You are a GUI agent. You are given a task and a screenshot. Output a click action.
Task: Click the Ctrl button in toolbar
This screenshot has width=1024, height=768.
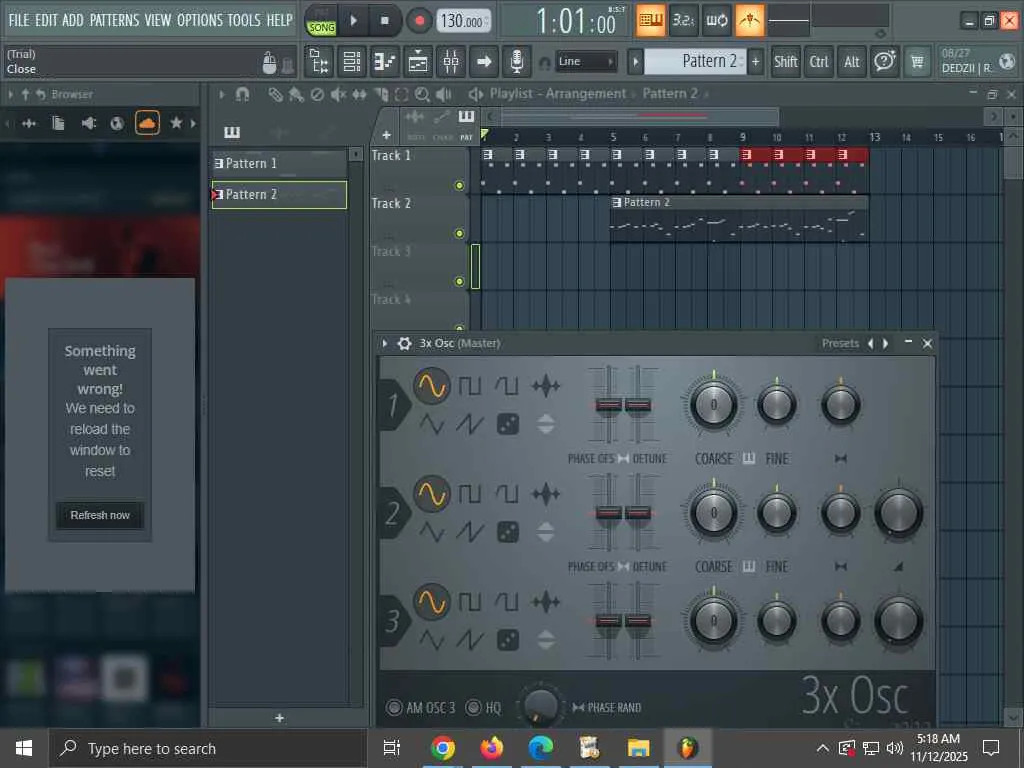(x=818, y=61)
